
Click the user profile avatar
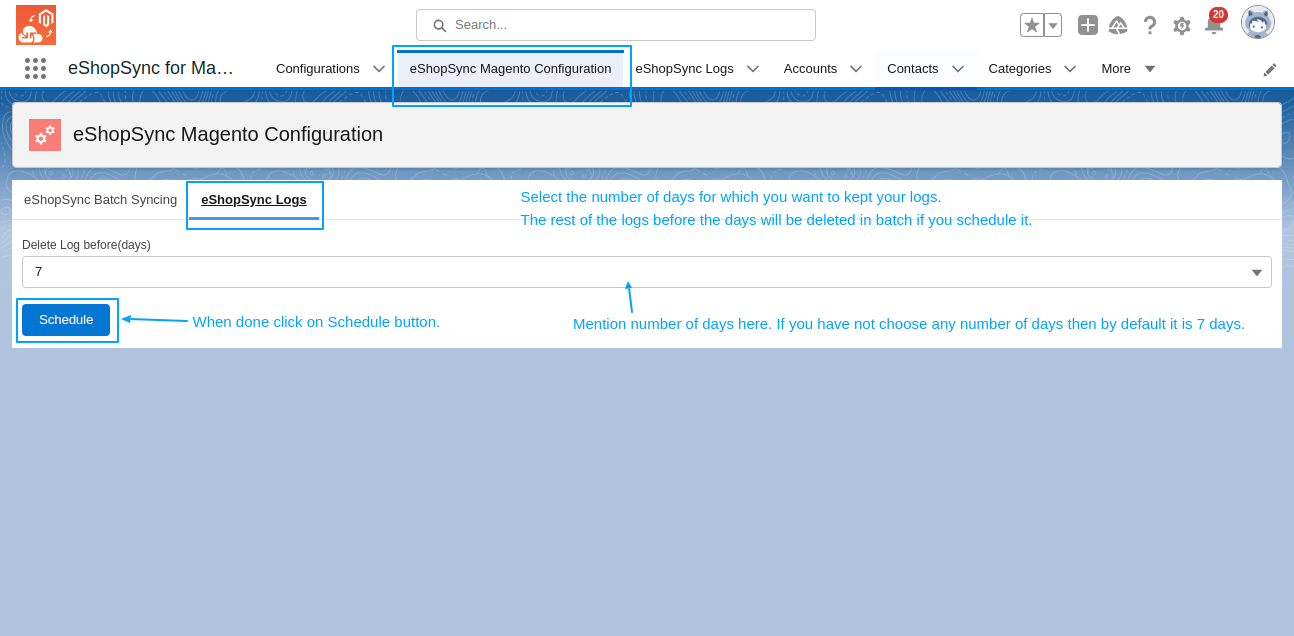pyautogui.click(x=1257, y=22)
